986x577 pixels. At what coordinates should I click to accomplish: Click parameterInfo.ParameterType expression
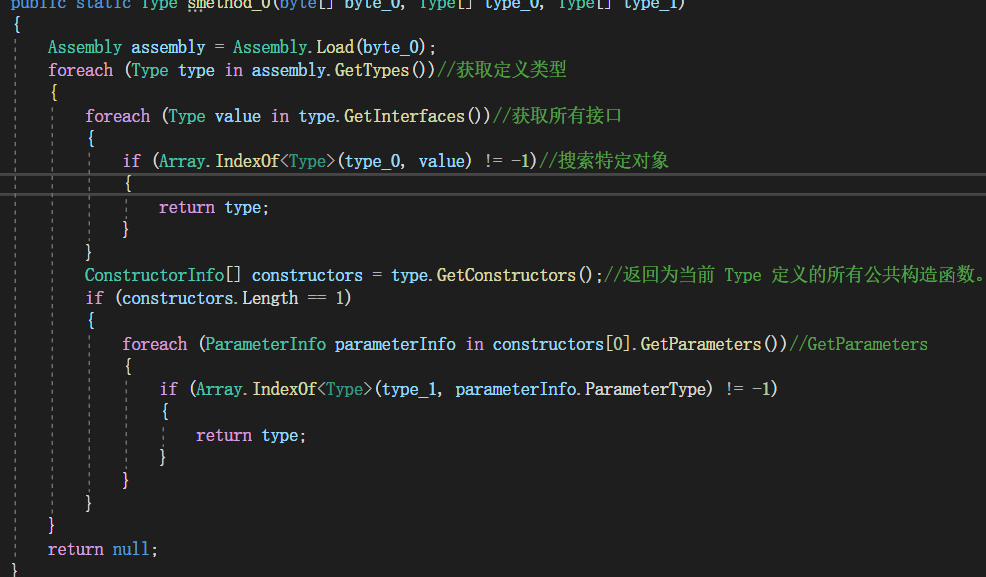coord(584,390)
